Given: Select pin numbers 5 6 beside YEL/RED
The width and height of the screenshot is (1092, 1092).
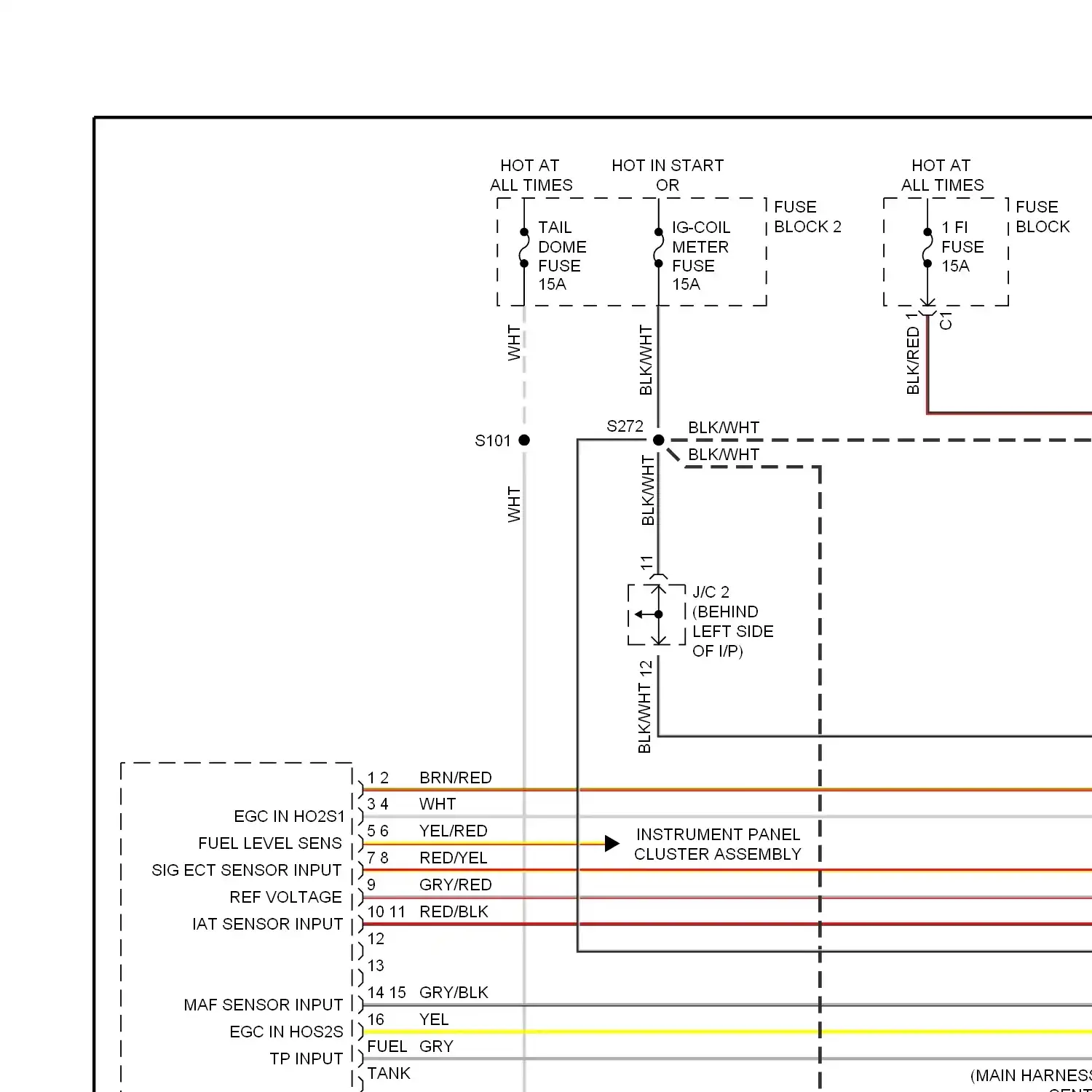Looking at the screenshot, I should pos(378,831).
